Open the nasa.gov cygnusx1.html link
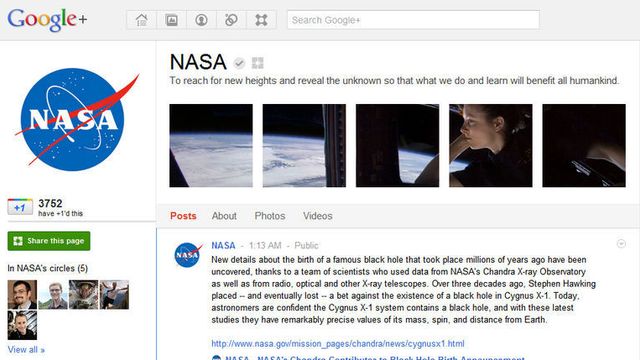This screenshot has height=360, width=640. pyautogui.click(x=338, y=344)
